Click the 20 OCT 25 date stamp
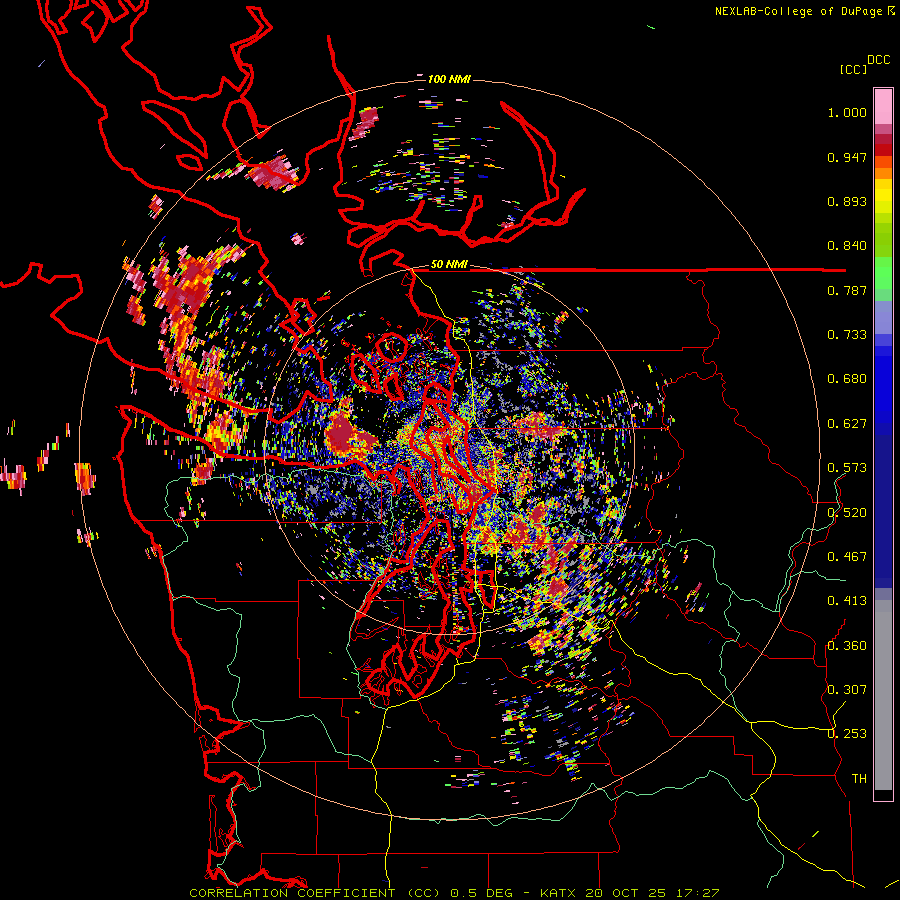Screen dimensions: 900x900 (x=626, y=893)
